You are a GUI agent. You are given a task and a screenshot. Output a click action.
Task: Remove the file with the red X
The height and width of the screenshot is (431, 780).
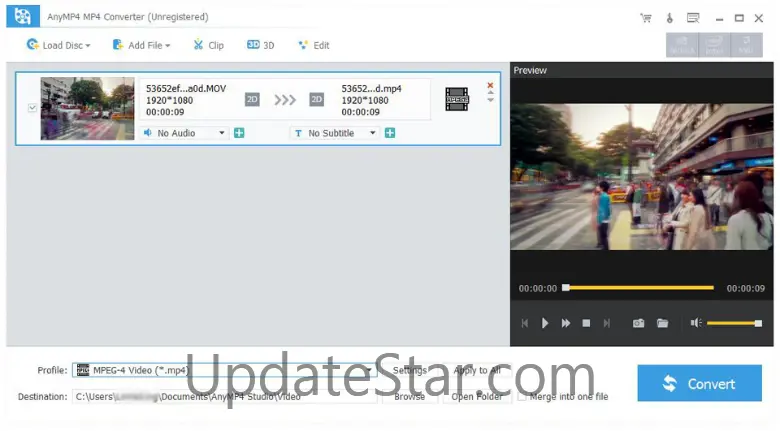tap(490, 85)
